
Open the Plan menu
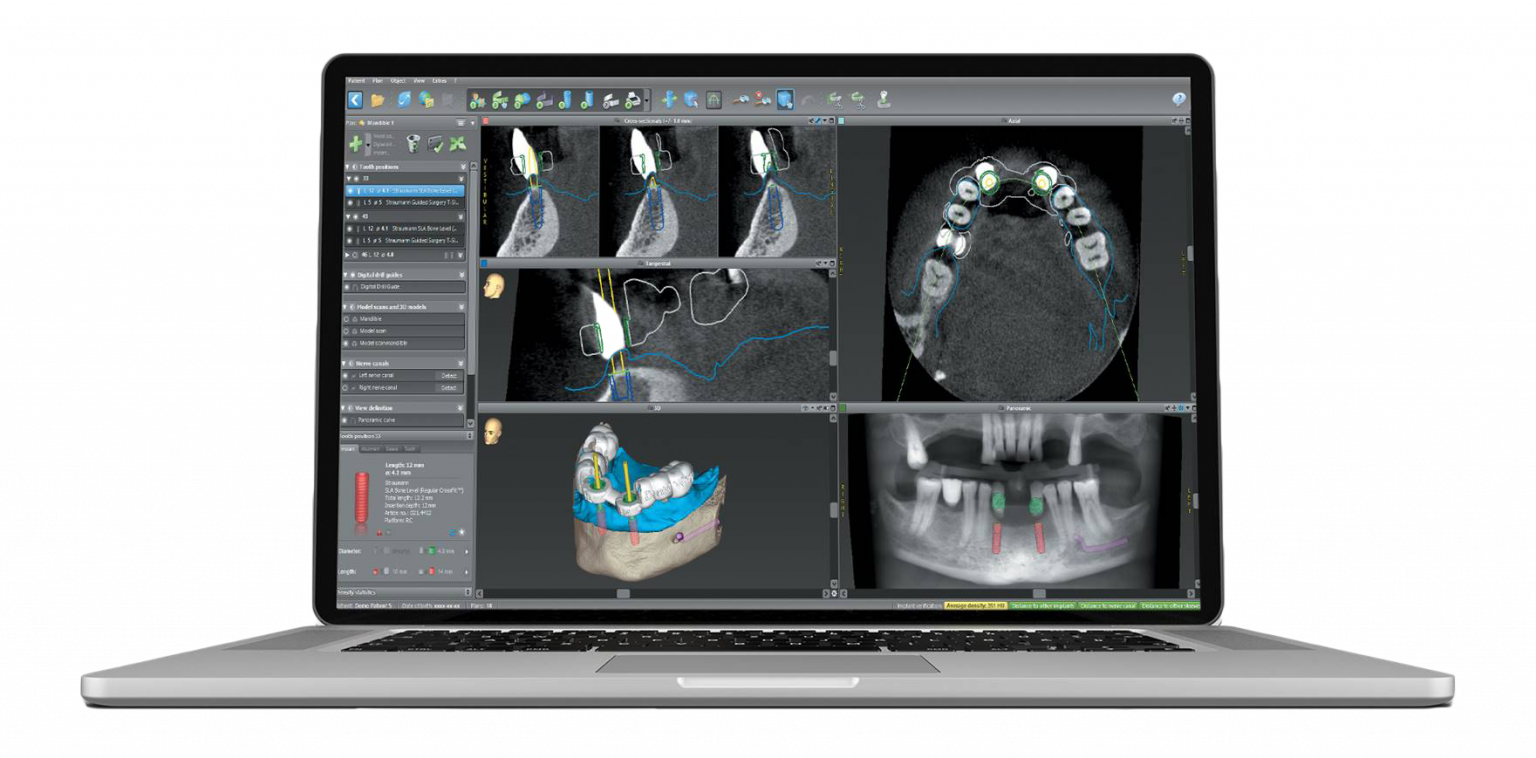tap(378, 81)
